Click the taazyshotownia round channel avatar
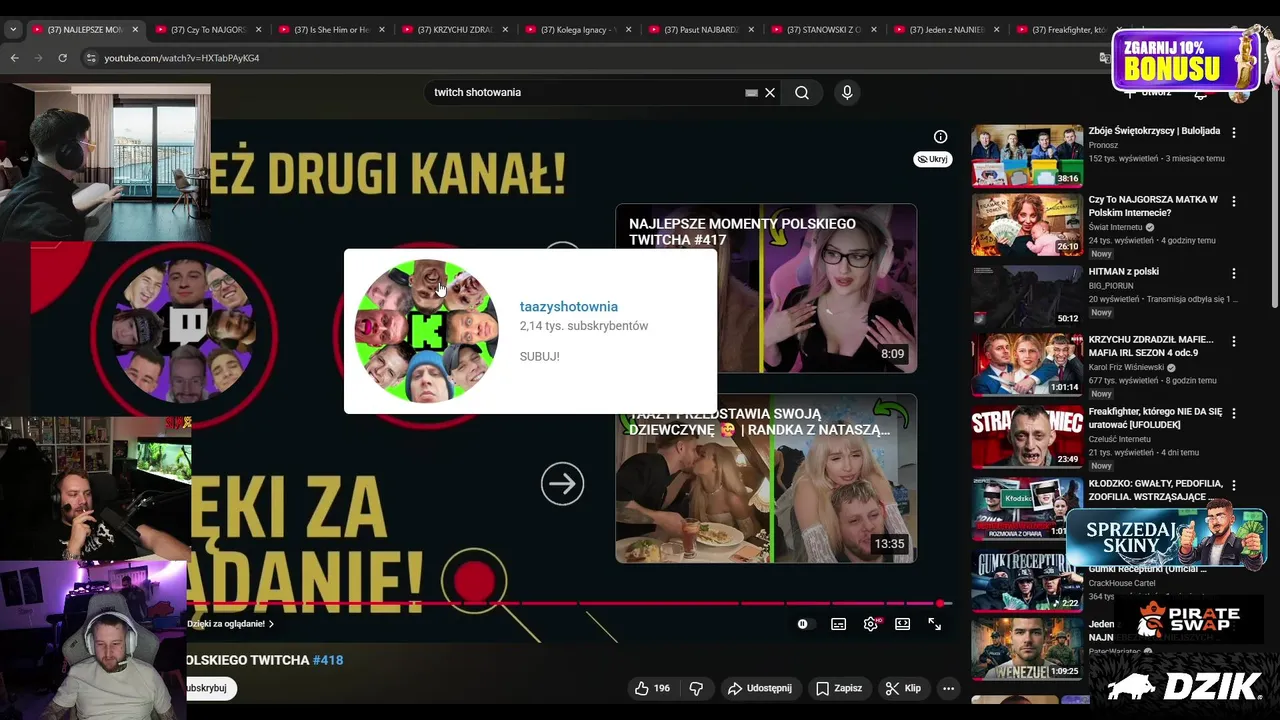This screenshot has height=720, width=1280. point(426,331)
